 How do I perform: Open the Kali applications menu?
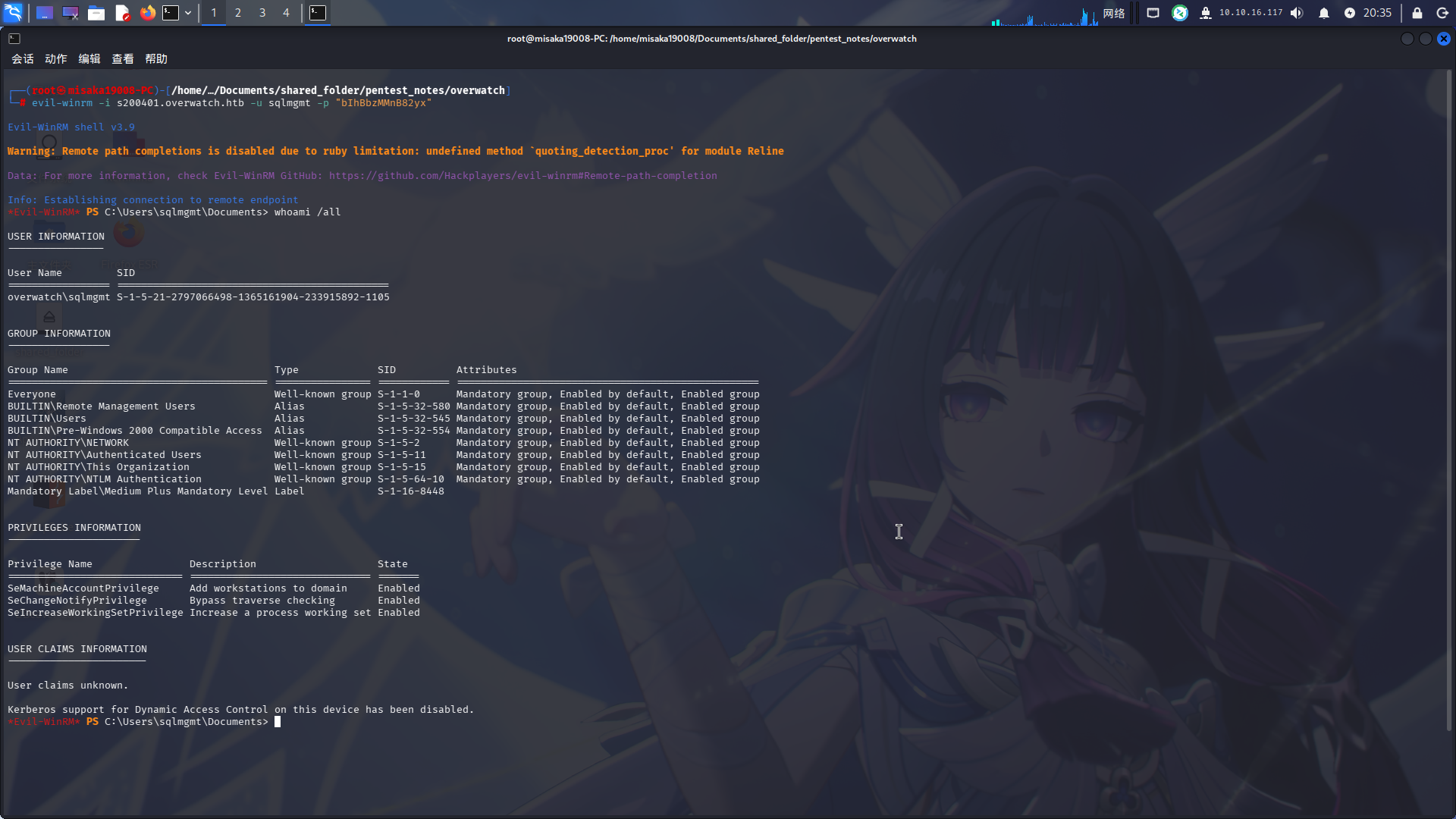13,13
